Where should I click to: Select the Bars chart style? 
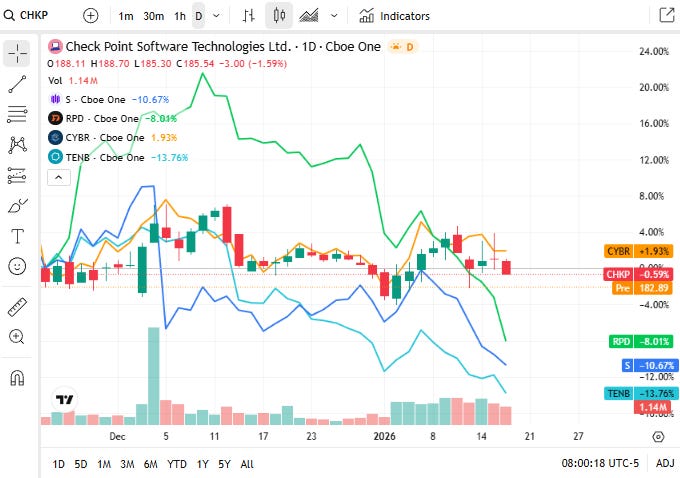point(248,16)
